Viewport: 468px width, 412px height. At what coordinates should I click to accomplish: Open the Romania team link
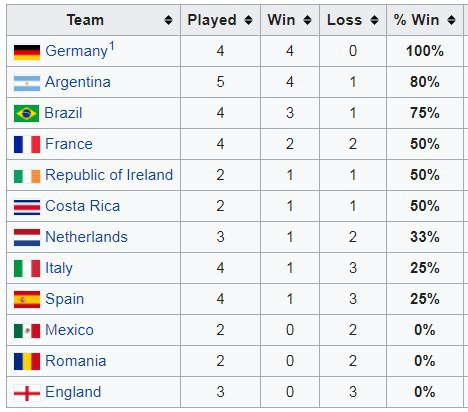pos(76,361)
